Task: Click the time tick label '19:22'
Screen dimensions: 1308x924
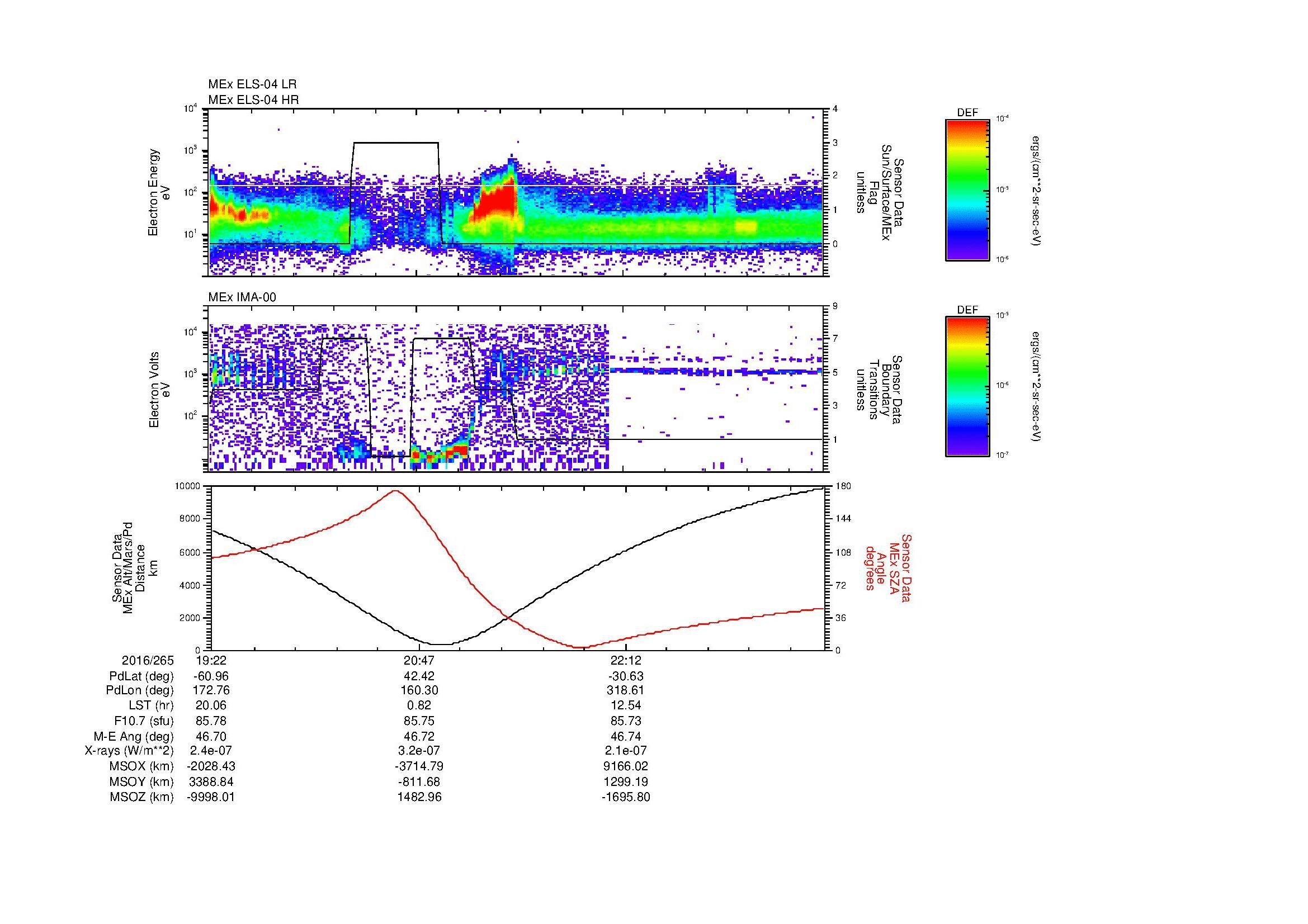Action: [212, 660]
